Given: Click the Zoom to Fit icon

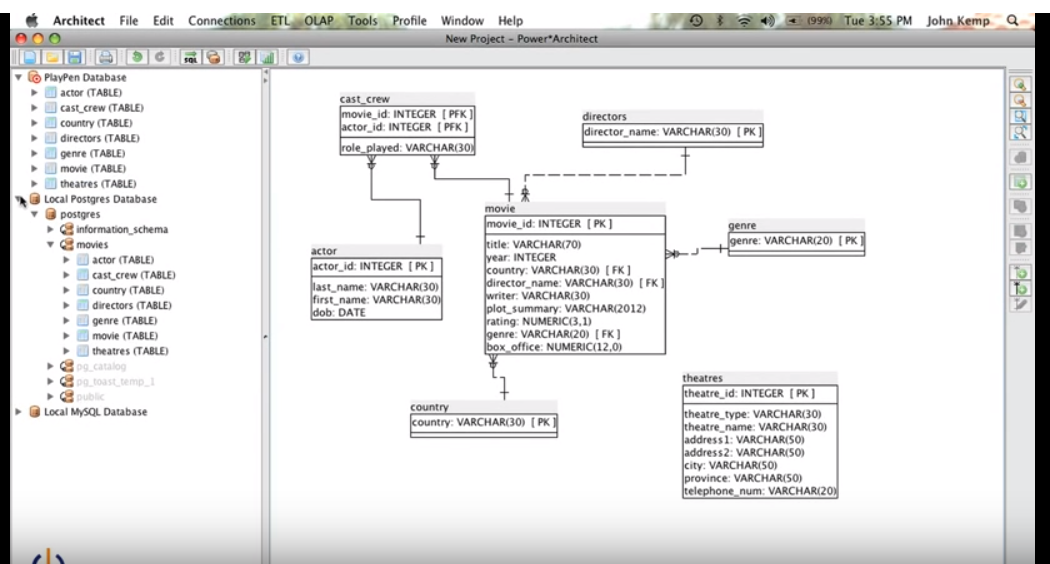Looking at the screenshot, I should [1020, 133].
